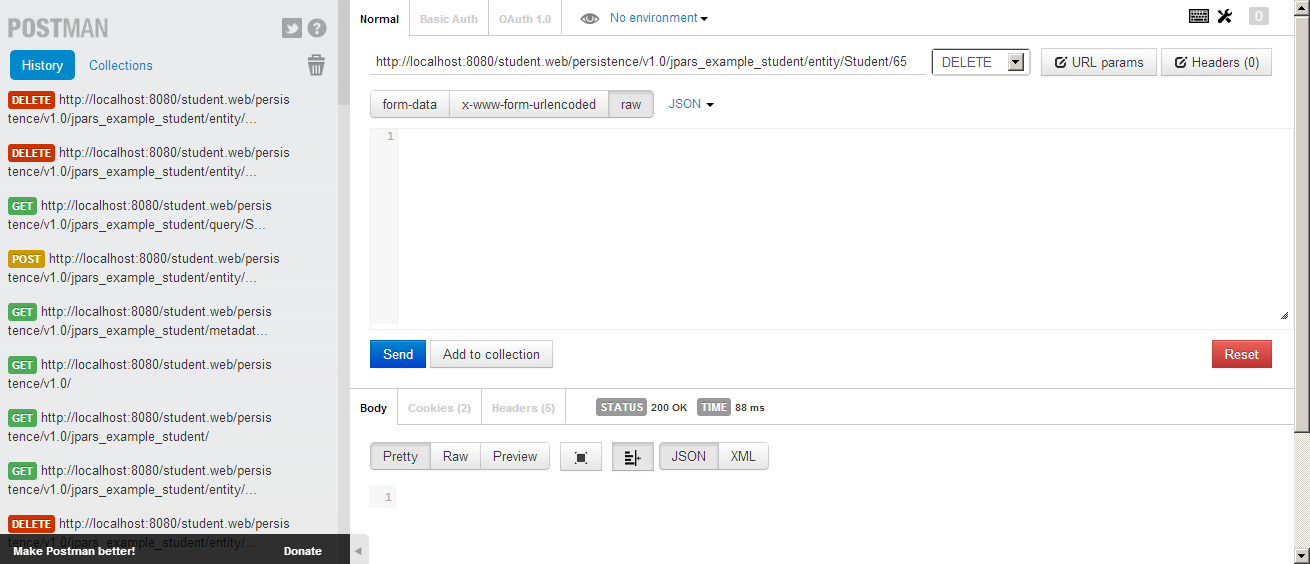Choose Preview response view

515,456
